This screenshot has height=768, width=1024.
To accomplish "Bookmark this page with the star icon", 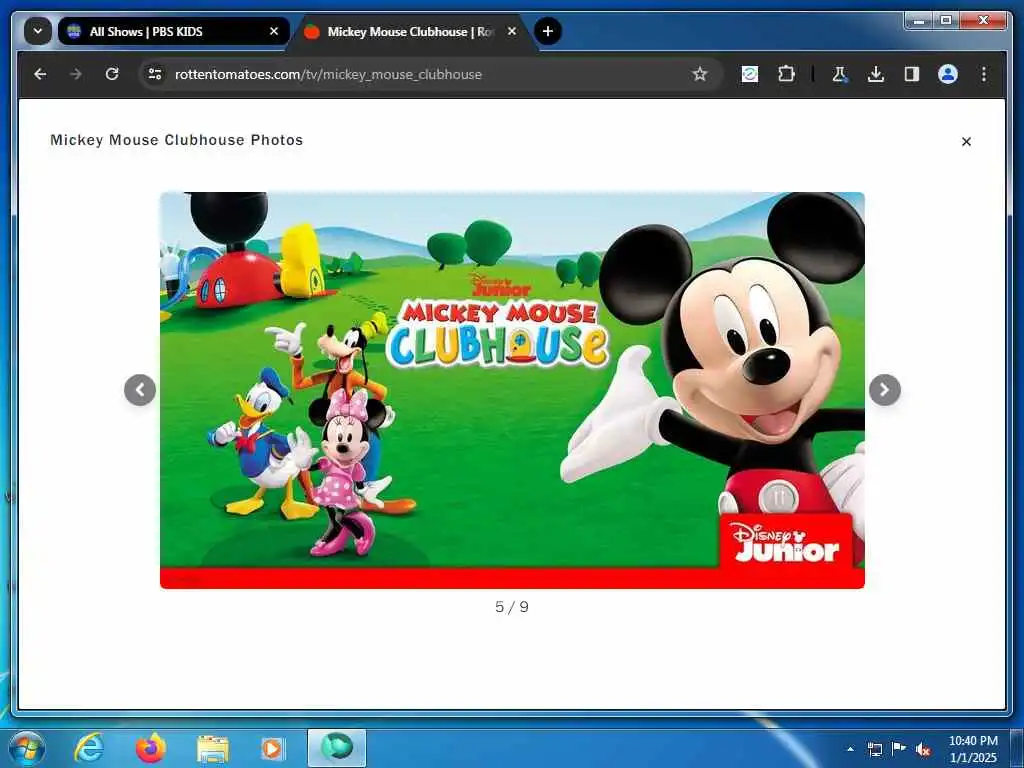I will tap(700, 74).
